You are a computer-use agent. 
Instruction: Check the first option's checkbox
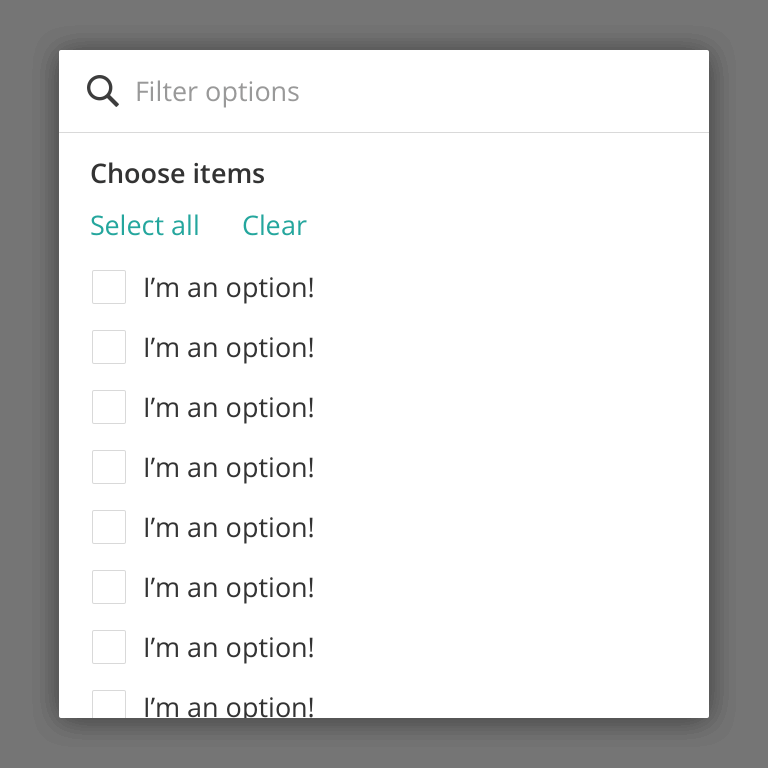click(109, 287)
